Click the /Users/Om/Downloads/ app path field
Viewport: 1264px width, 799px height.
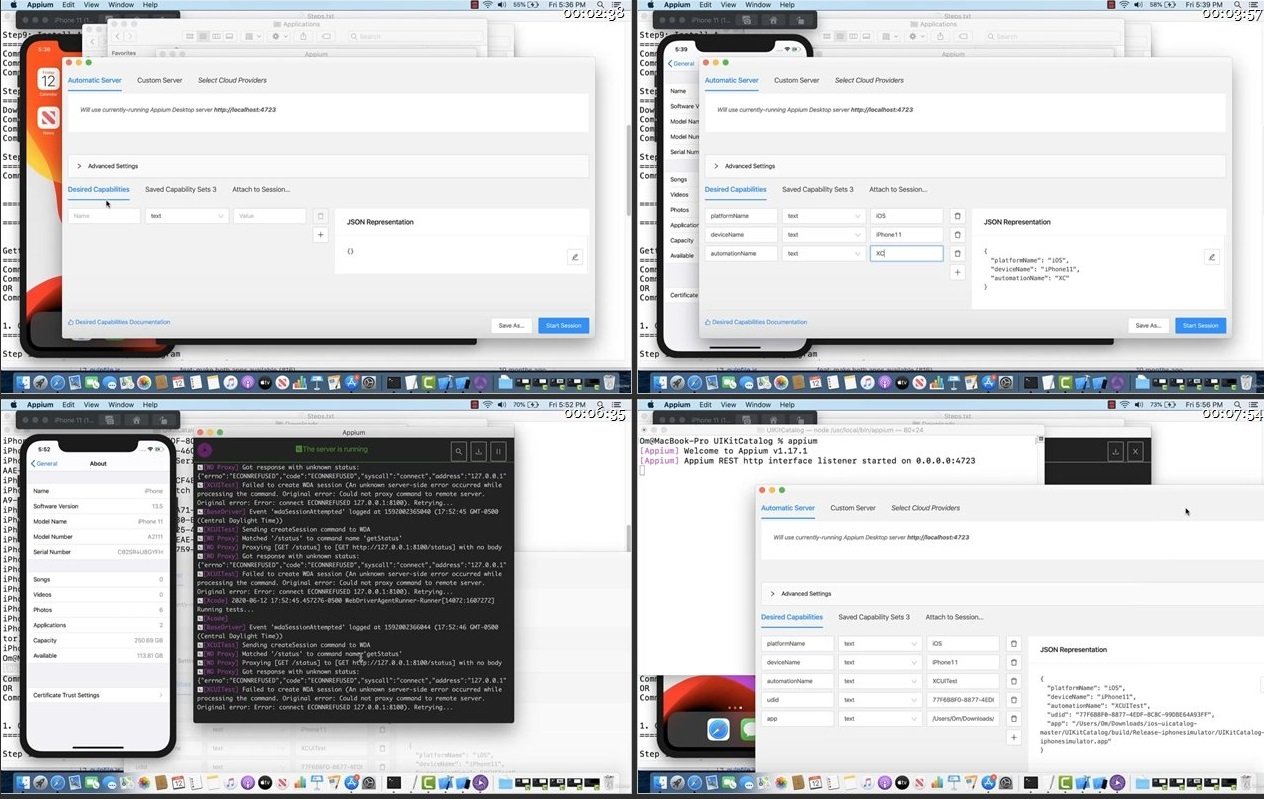(963, 718)
